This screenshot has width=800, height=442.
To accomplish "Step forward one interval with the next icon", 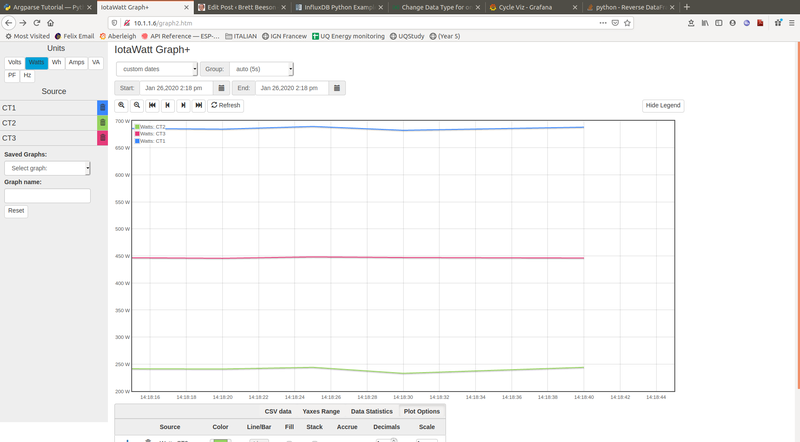I will point(183,105).
